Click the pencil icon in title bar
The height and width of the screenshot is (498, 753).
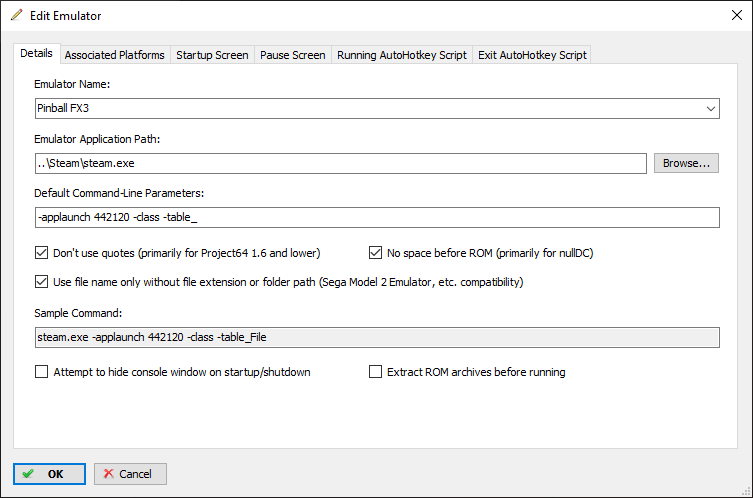pos(16,15)
